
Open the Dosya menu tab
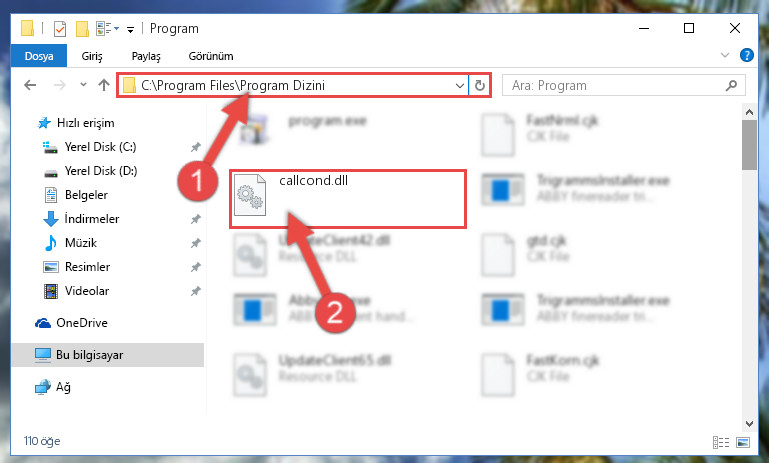click(x=39, y=56)
